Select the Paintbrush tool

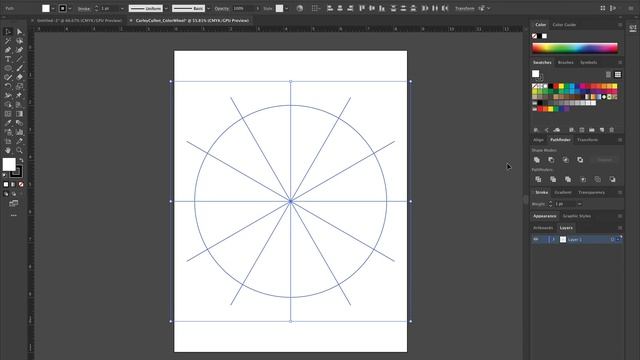point(19,68)
